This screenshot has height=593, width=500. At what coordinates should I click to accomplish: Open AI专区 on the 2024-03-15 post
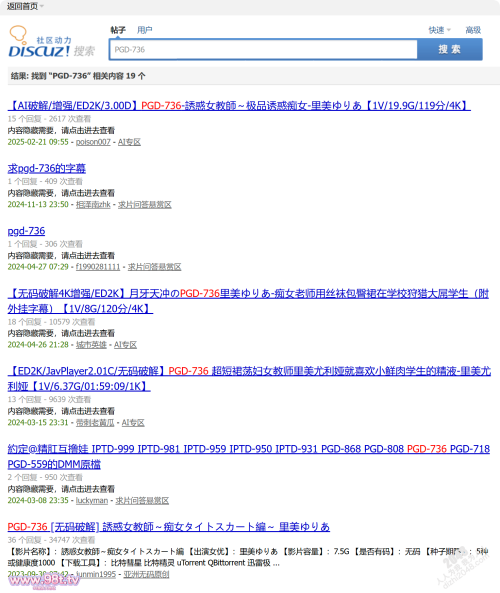click(133, 423)
